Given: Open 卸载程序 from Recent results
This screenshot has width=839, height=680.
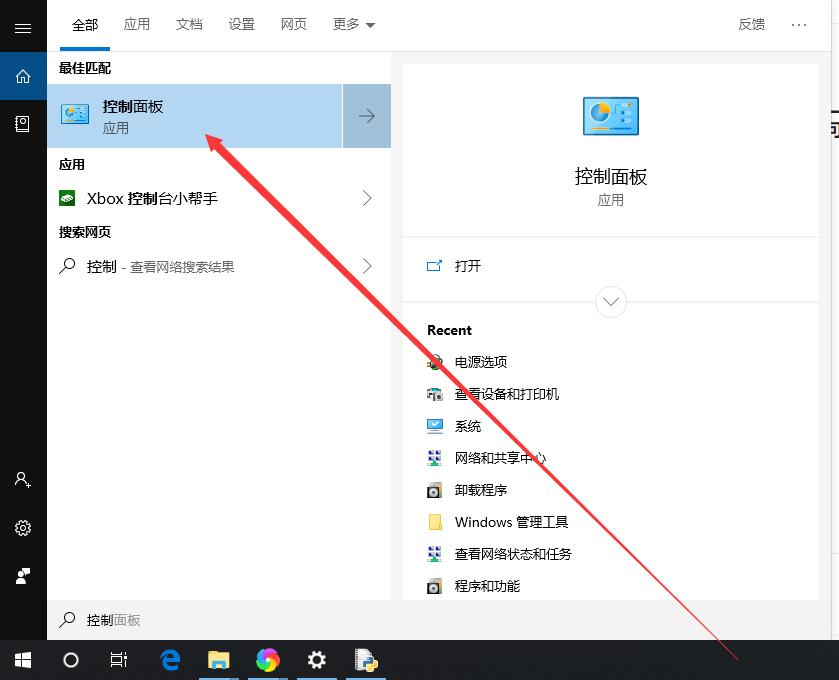Looking at the screenshot, I should [x=479, y=490].
